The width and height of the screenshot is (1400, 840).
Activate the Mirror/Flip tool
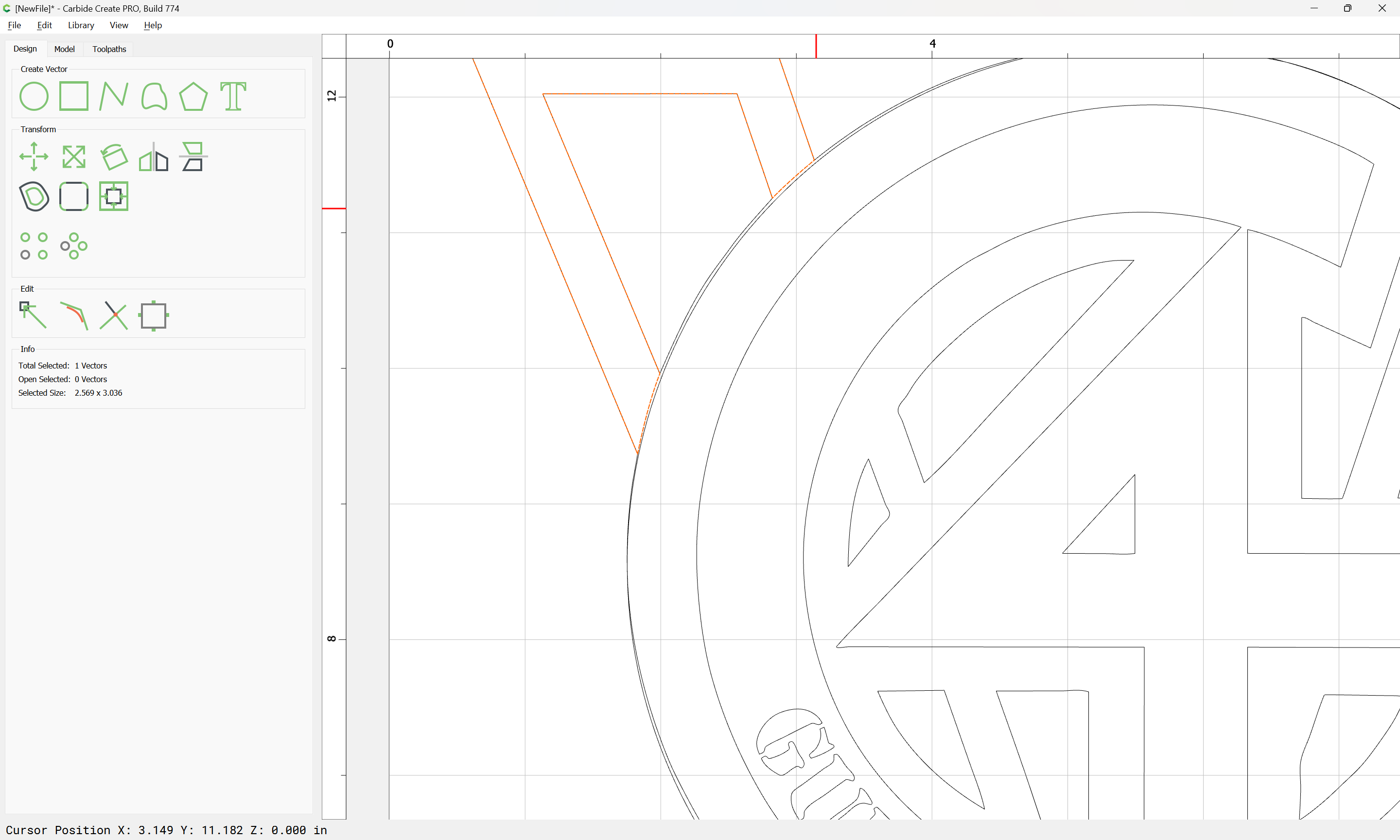tap(154, 157)
